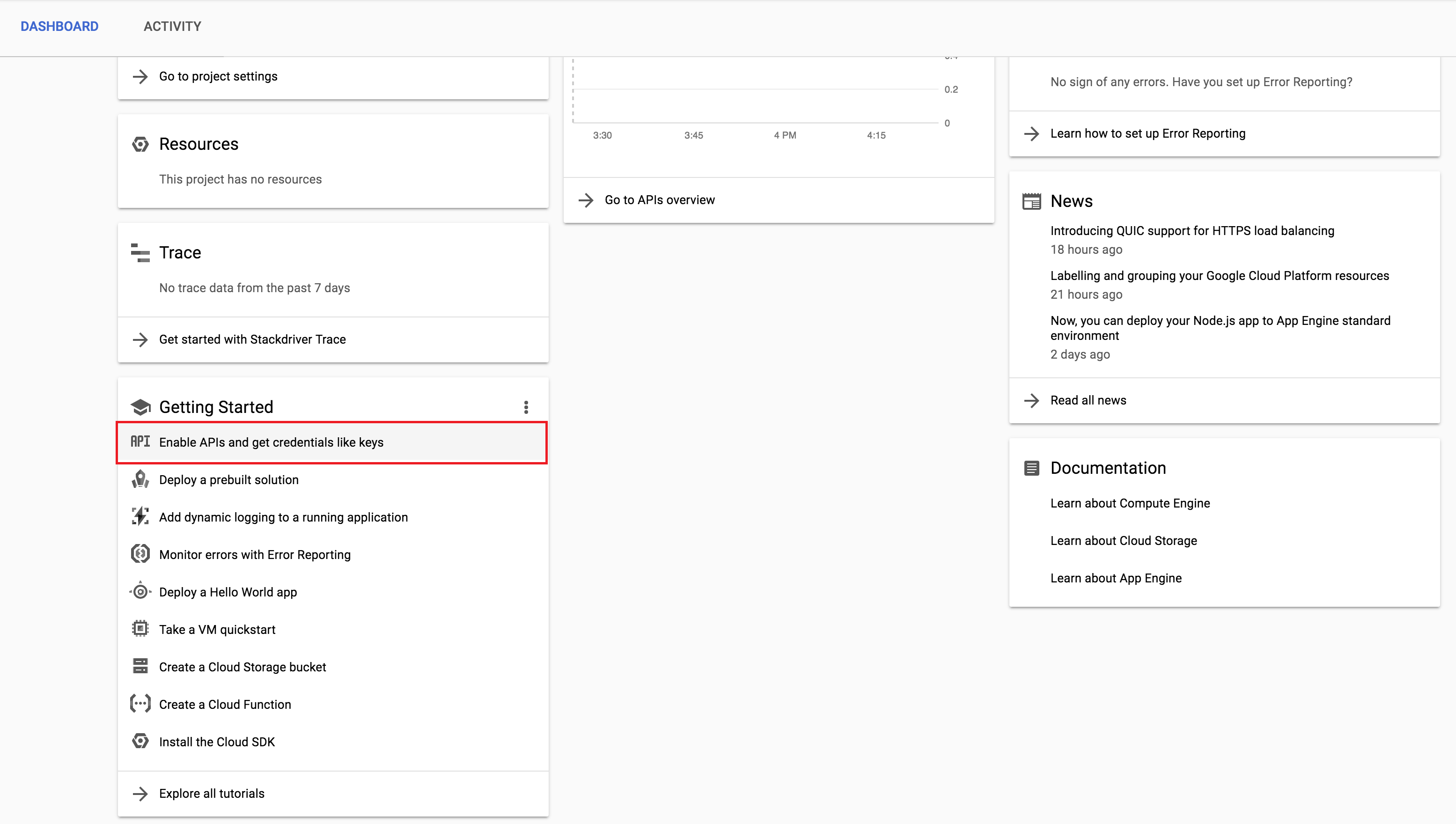Screen dimensions: 1456x824
Task: Switch to the Activity tab
Action: 172,26
